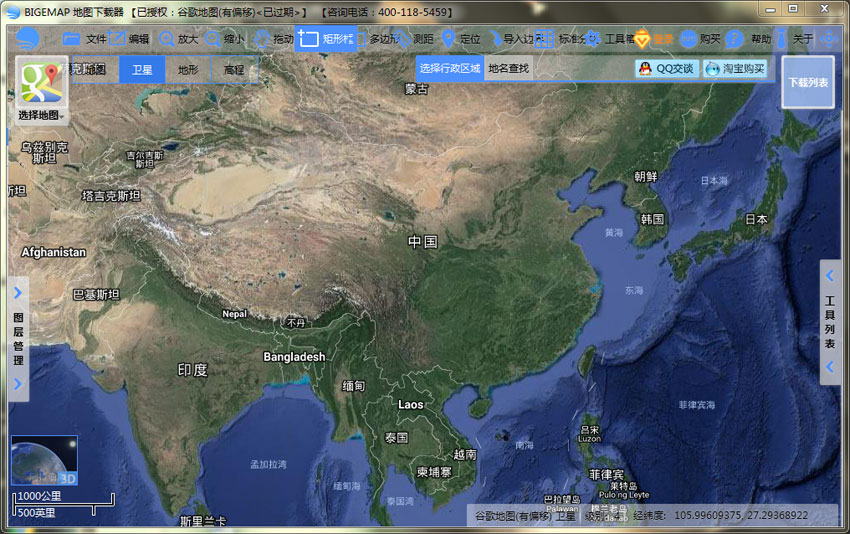Image resolution: width=850 pixels, height=534 pixels.
Task: Click the Laos label on map
Action: pos(410,404)
